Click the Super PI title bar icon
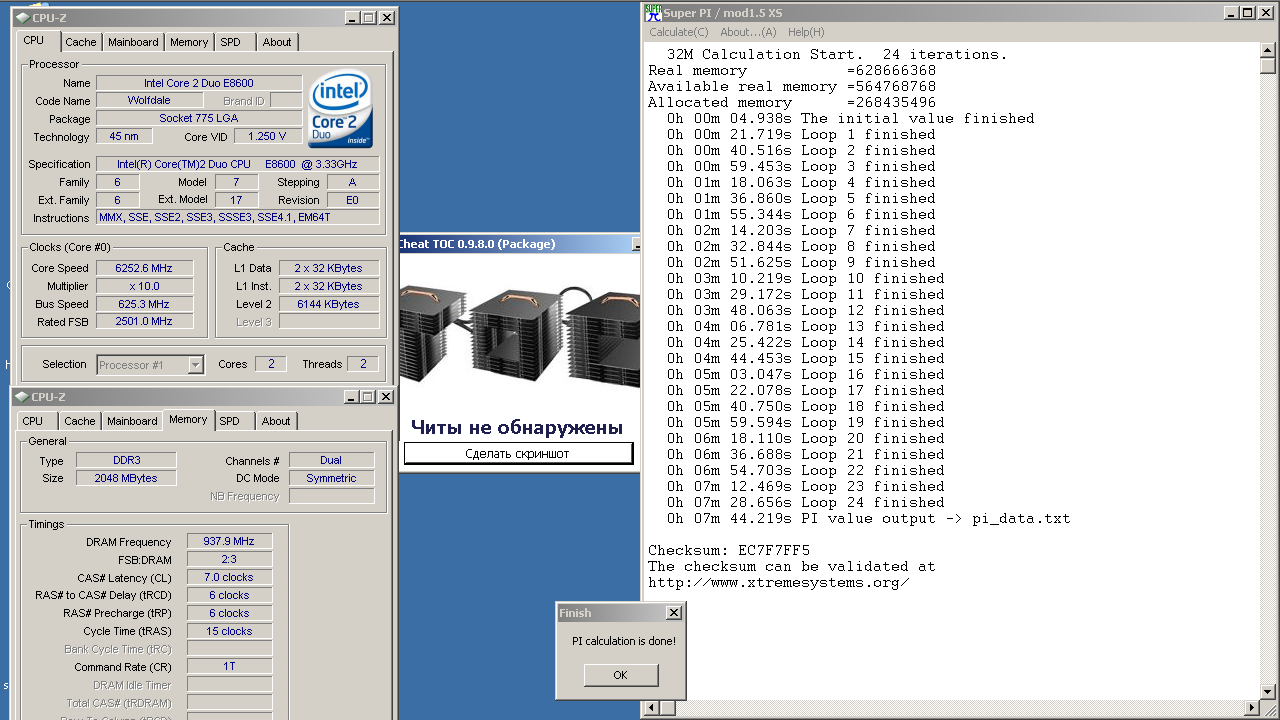 (x=653, y=13)
